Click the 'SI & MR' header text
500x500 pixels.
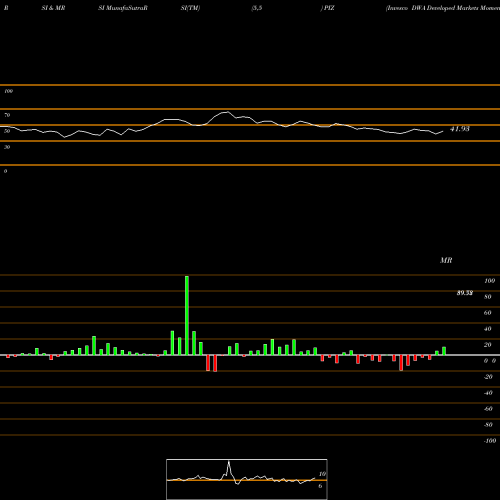coord(53,8)
